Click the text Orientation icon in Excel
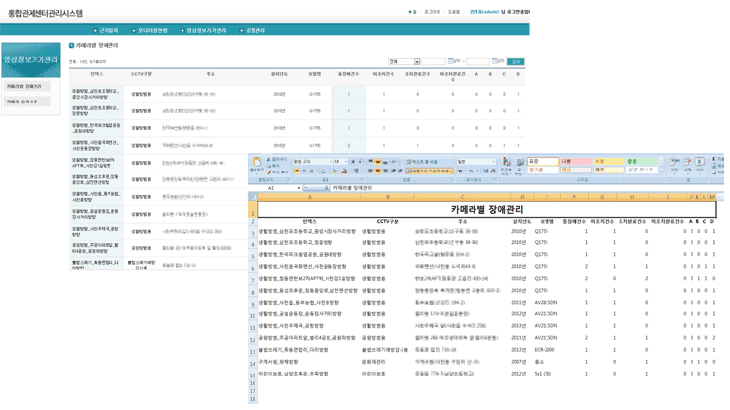The image size is (730, 410). click(x=394, y=161)
